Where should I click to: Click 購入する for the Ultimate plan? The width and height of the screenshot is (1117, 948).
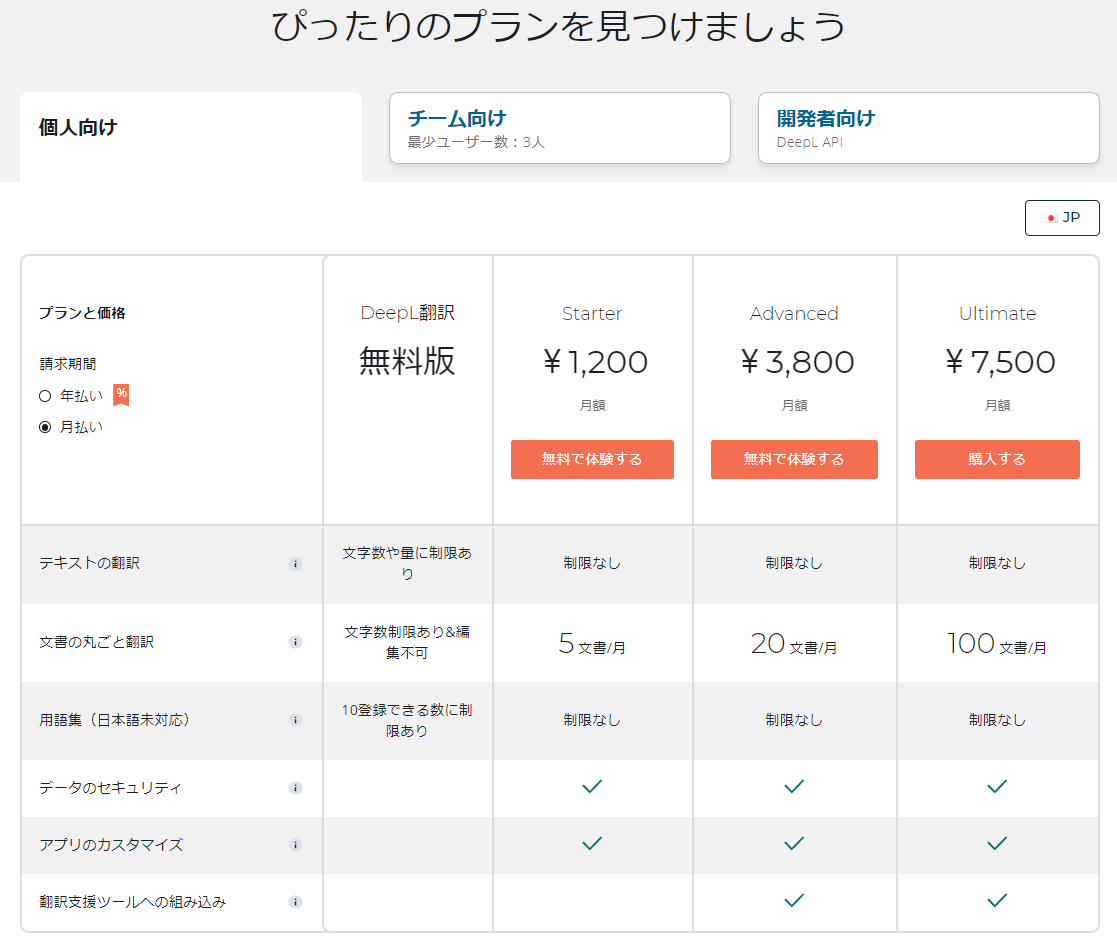(x=997, y=459)
